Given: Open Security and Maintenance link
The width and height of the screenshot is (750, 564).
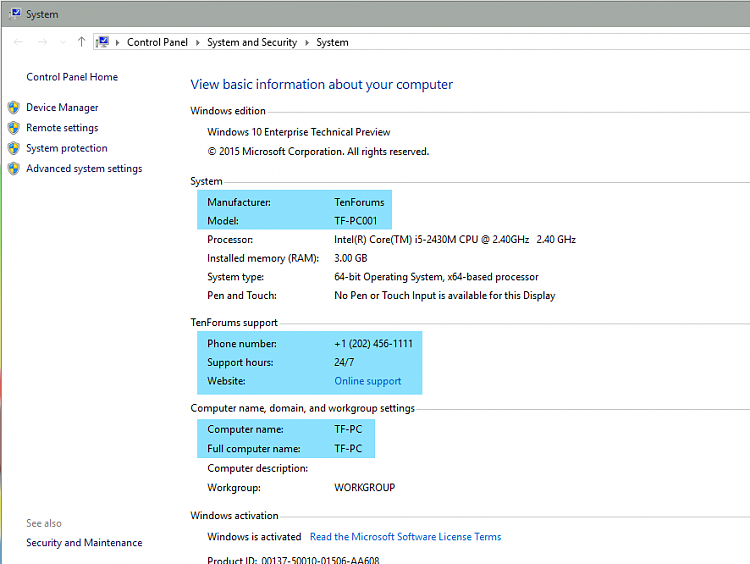Looking at the screenshot, I should tap(84, 542).
